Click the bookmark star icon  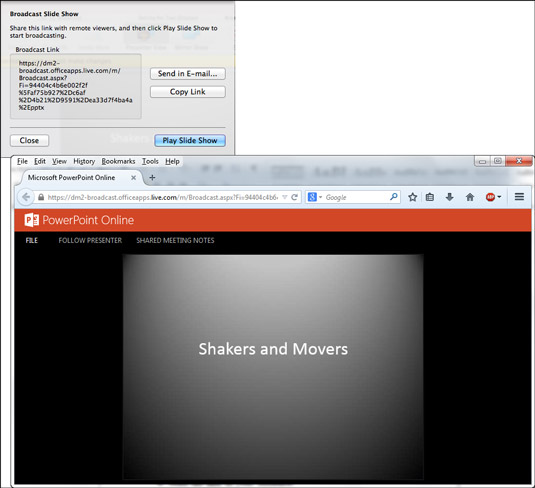pyautogui.click(x=413, y=197)
